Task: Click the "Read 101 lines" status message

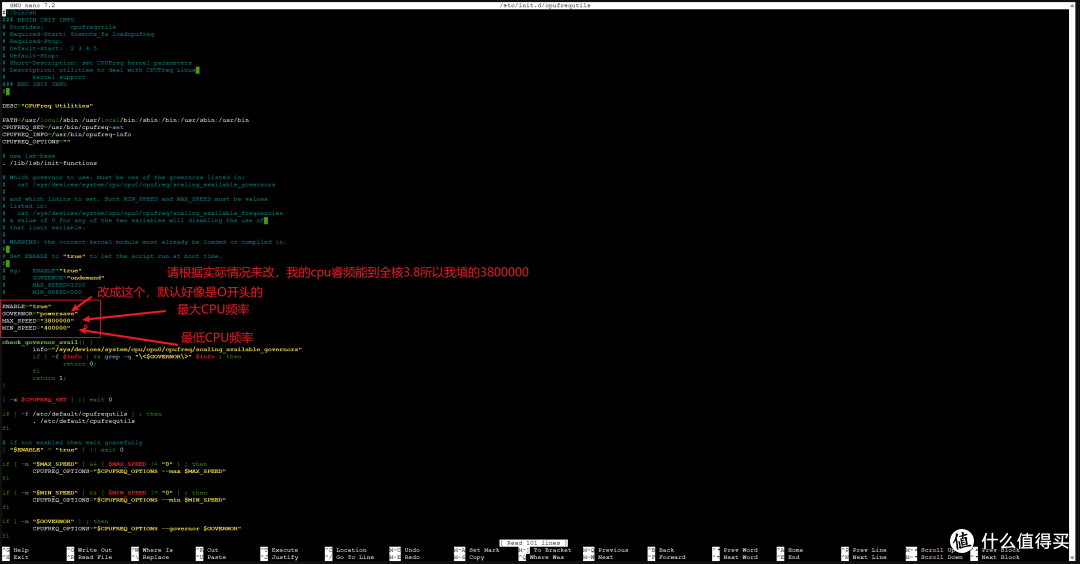Action: click(x=539, y=542)
